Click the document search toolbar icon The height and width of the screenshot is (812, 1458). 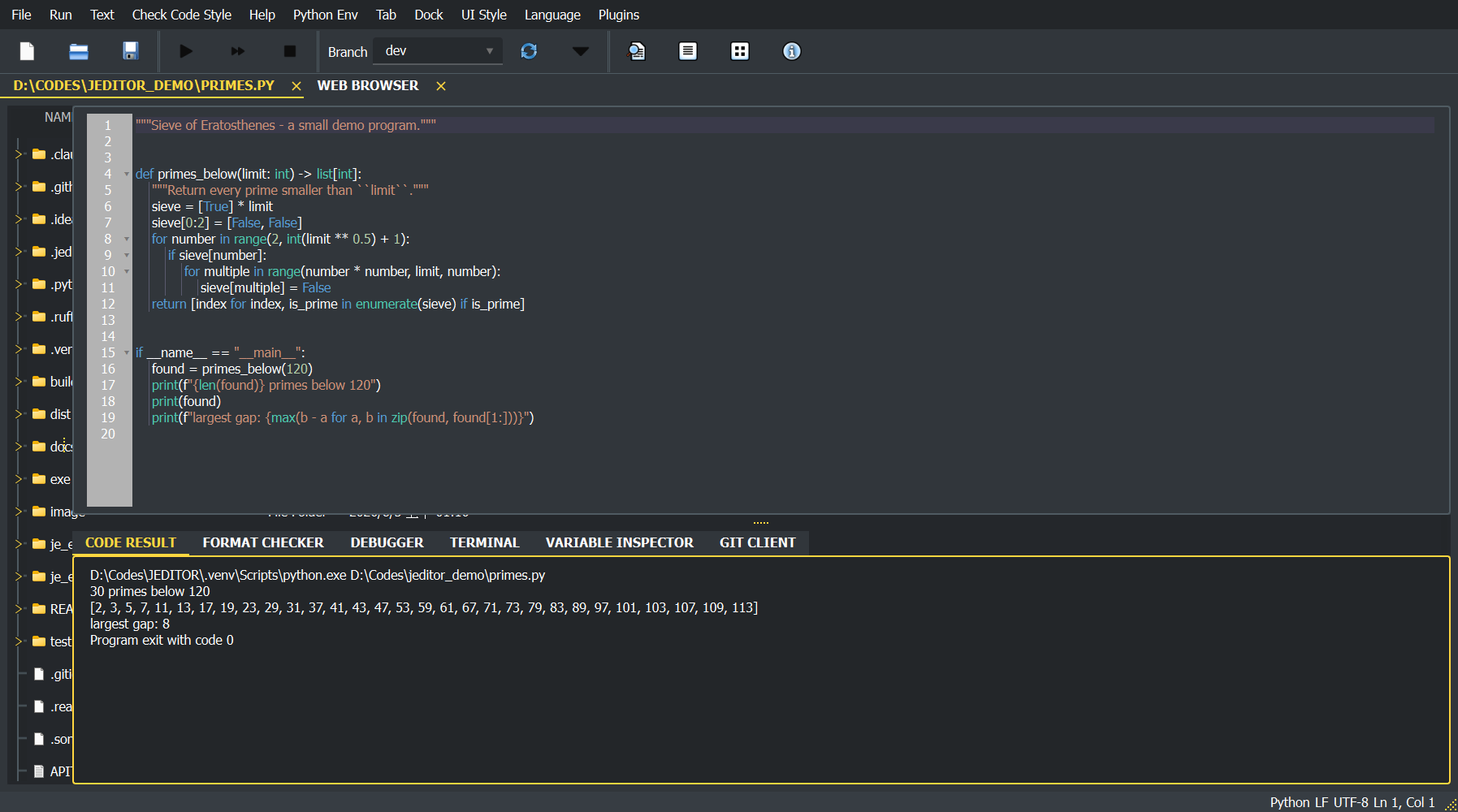[x=637, y=51]
